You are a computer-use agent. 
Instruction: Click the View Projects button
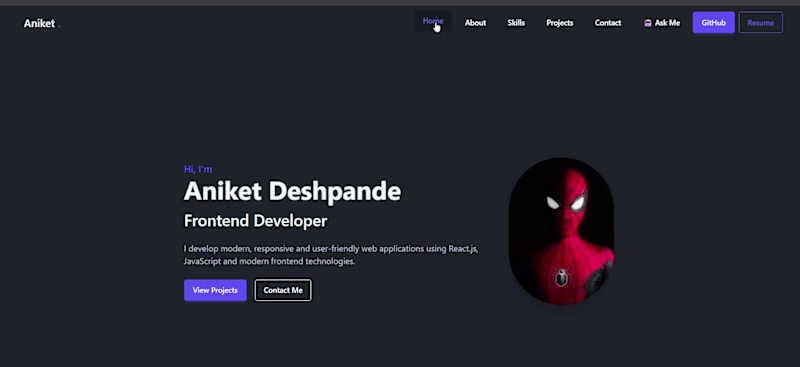[x=215, y=290]
